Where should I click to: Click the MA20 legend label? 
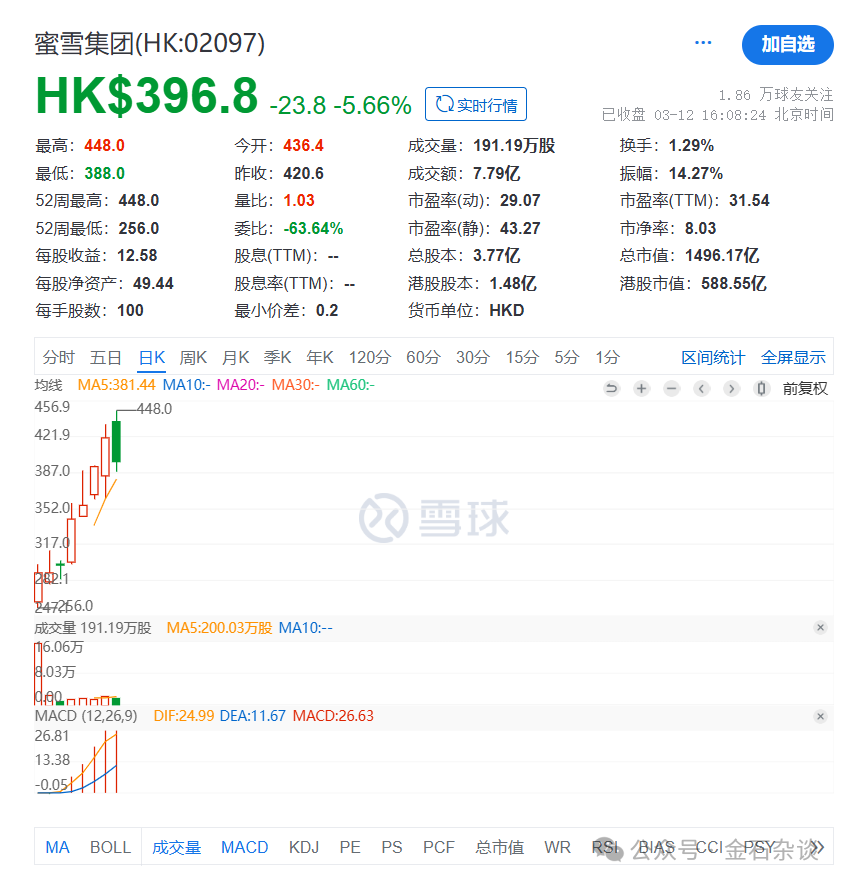(x=241, y=385)
